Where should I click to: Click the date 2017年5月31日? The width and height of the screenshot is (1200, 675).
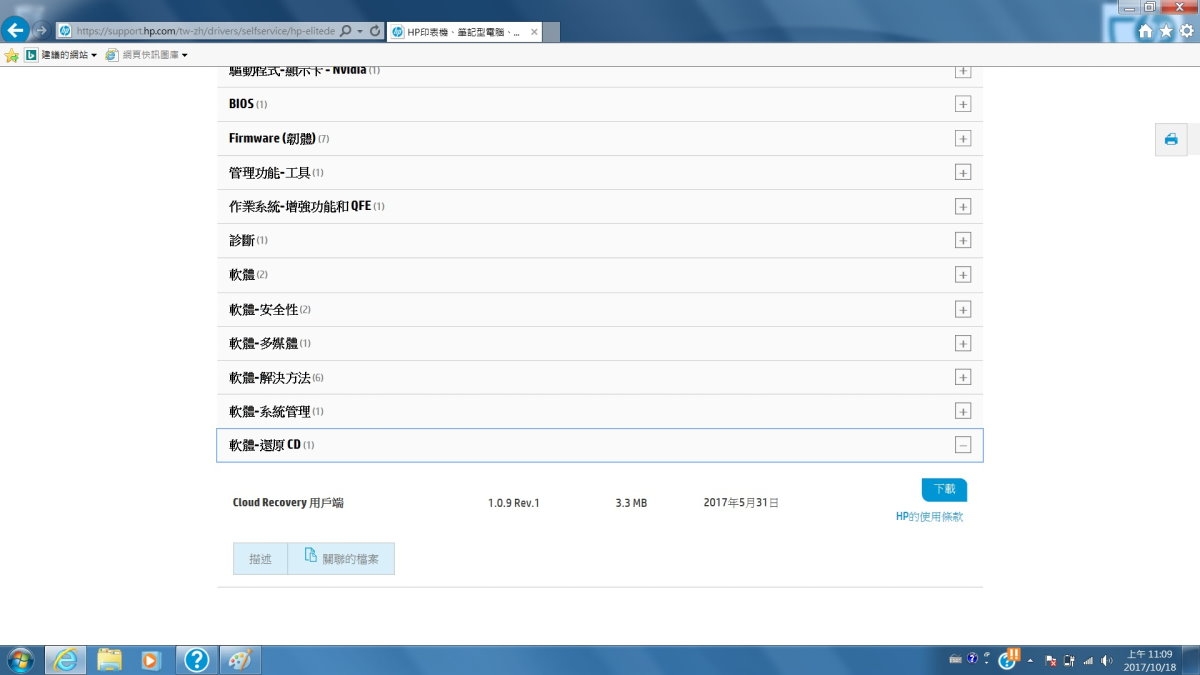click(x=741, y=503)
